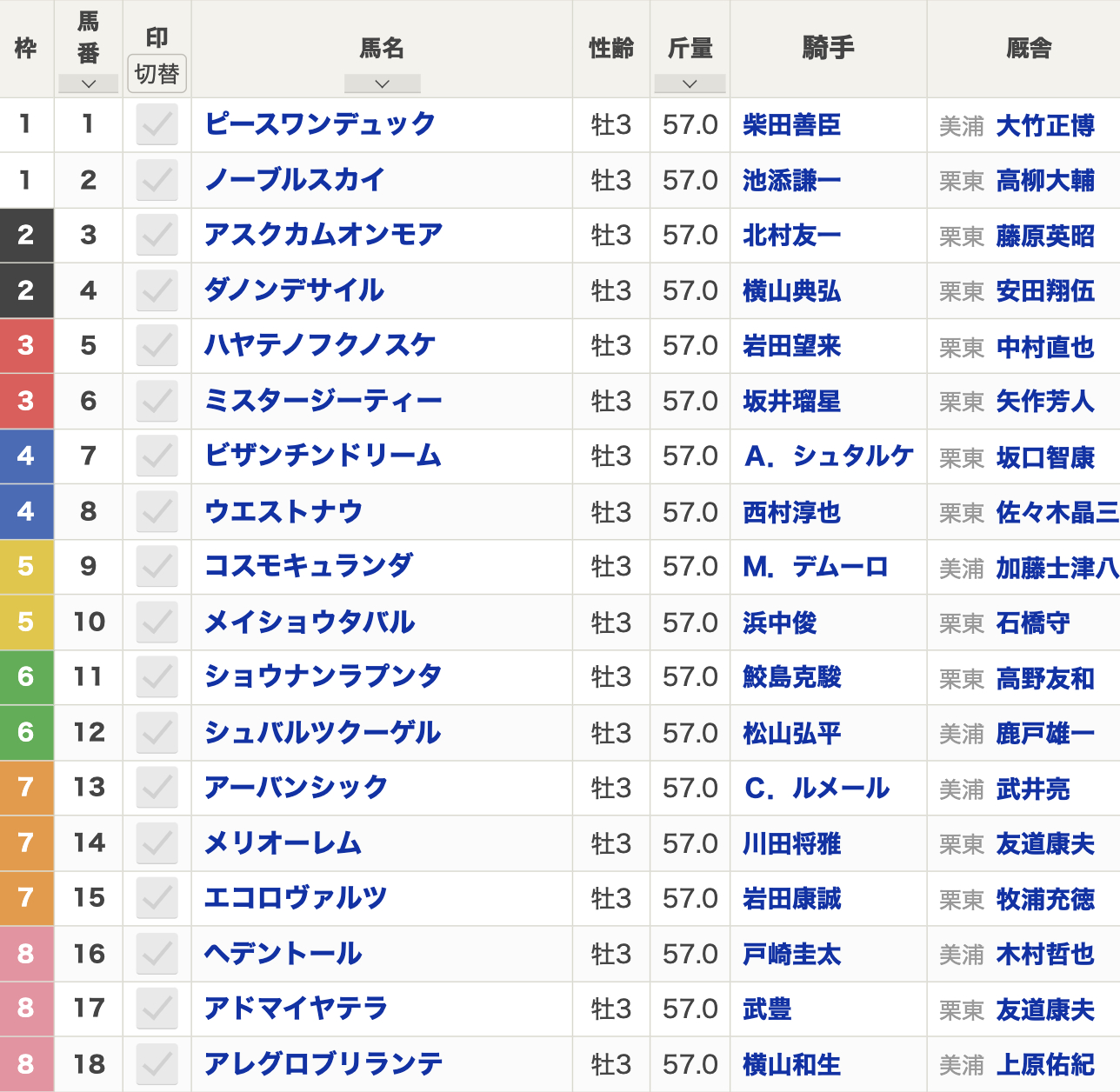Open trainer 上原佑紀 page
The width and height of the screenshot is (1120, 1092).
1045,1065
